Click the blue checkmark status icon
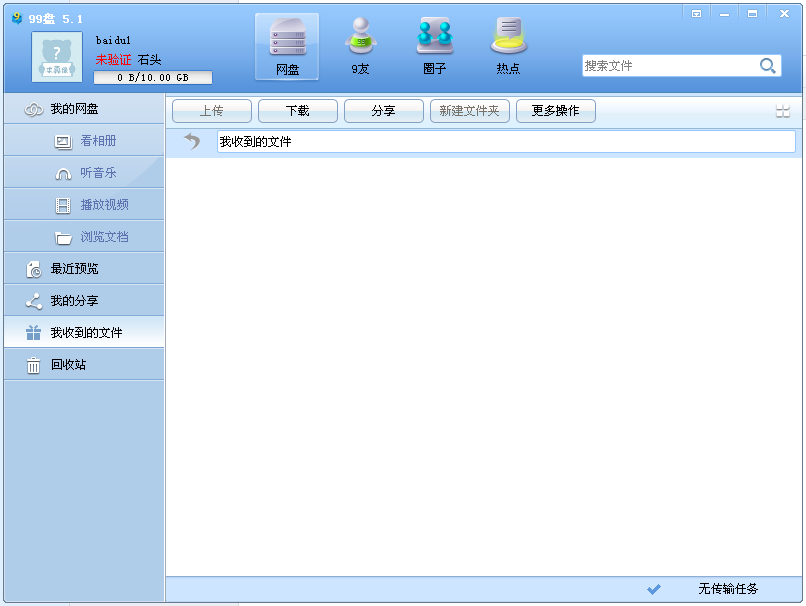806x606 pixels. (654, 589)
